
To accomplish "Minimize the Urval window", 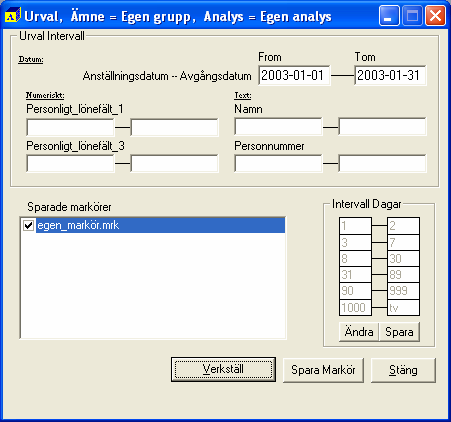I will (x=389, y=15).
